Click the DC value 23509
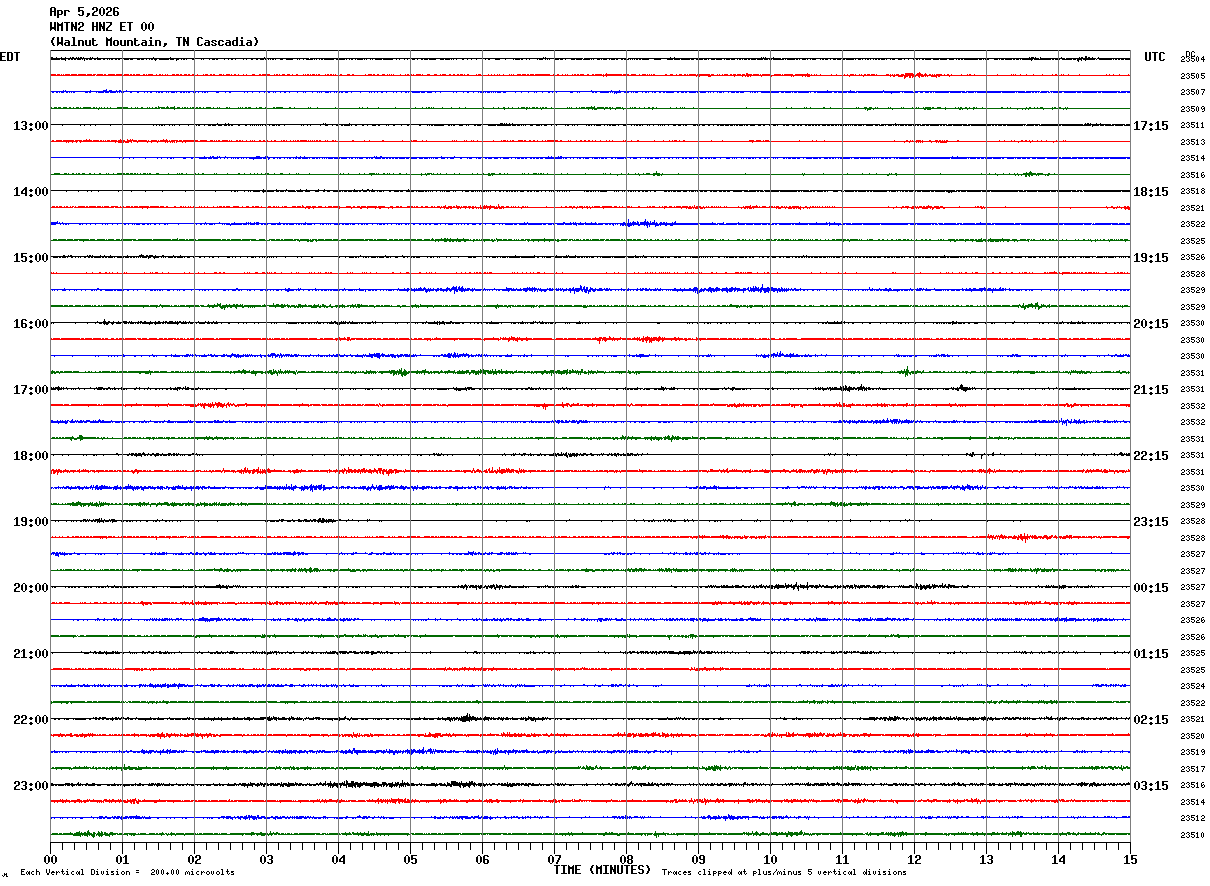The height and width of the screenshot is (886, 1210). click(x=1192, y=109)
